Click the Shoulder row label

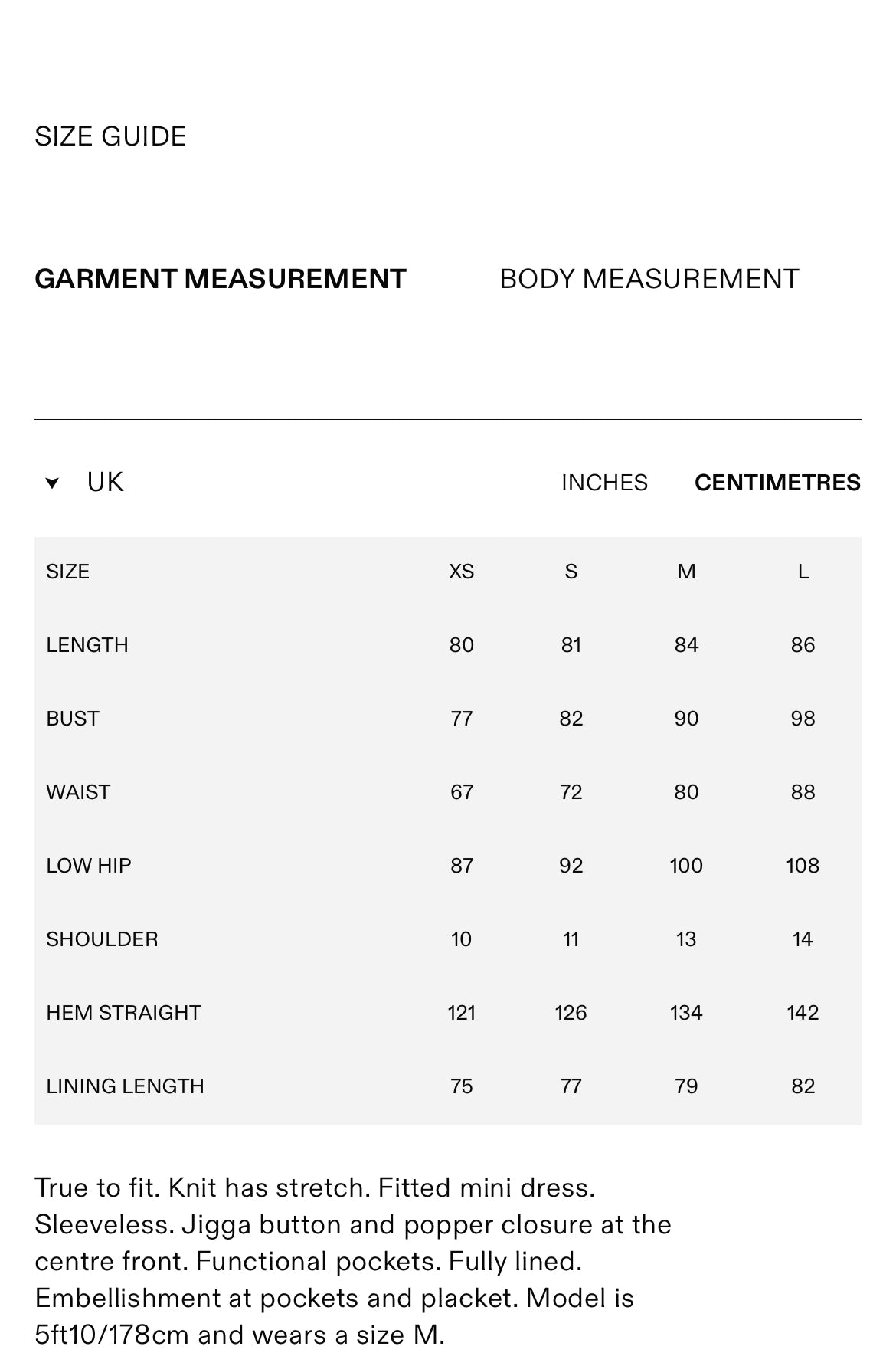click(102, 939)
